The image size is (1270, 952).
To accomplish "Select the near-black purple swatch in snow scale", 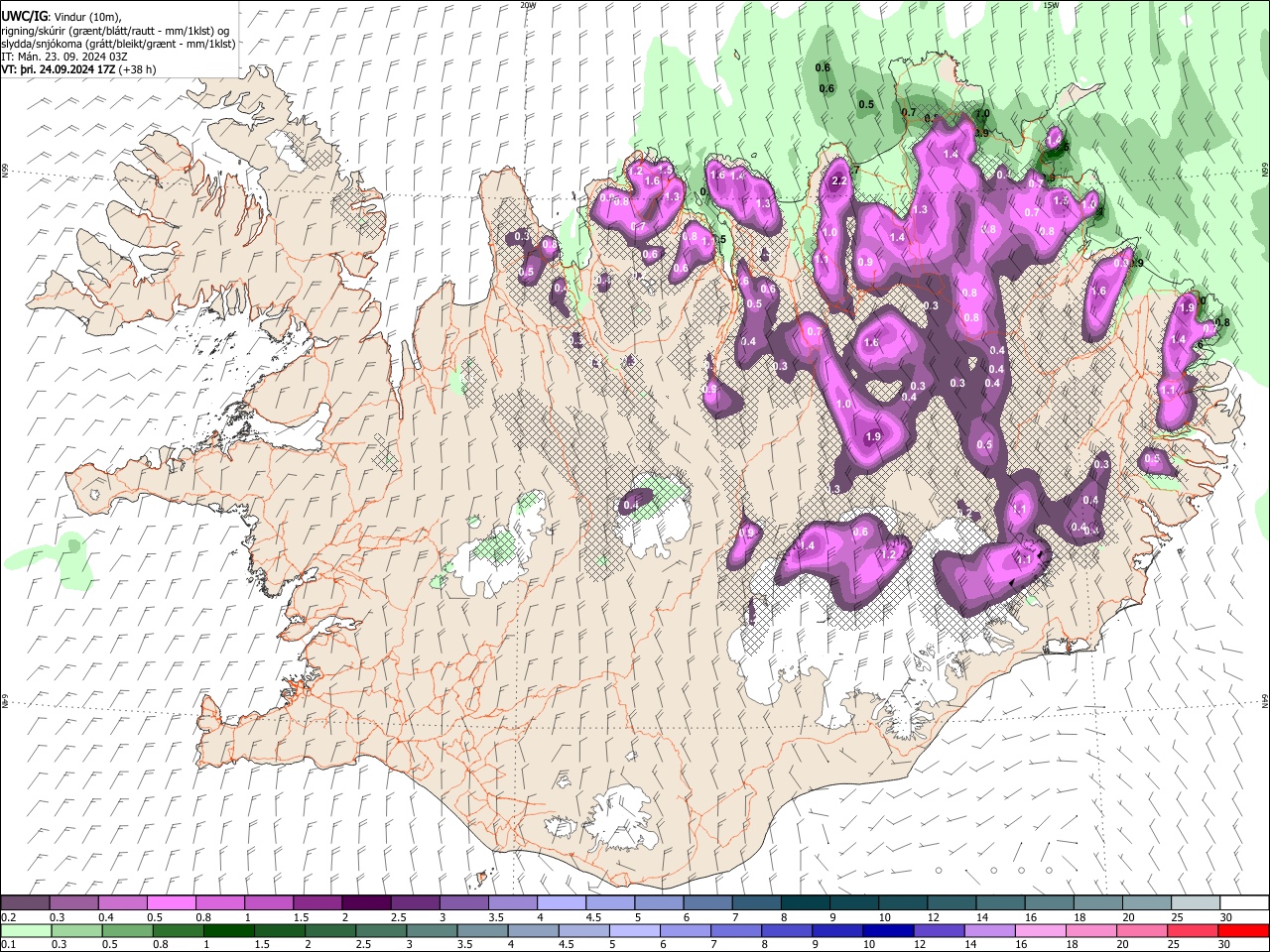I will [x=365, y=902].
